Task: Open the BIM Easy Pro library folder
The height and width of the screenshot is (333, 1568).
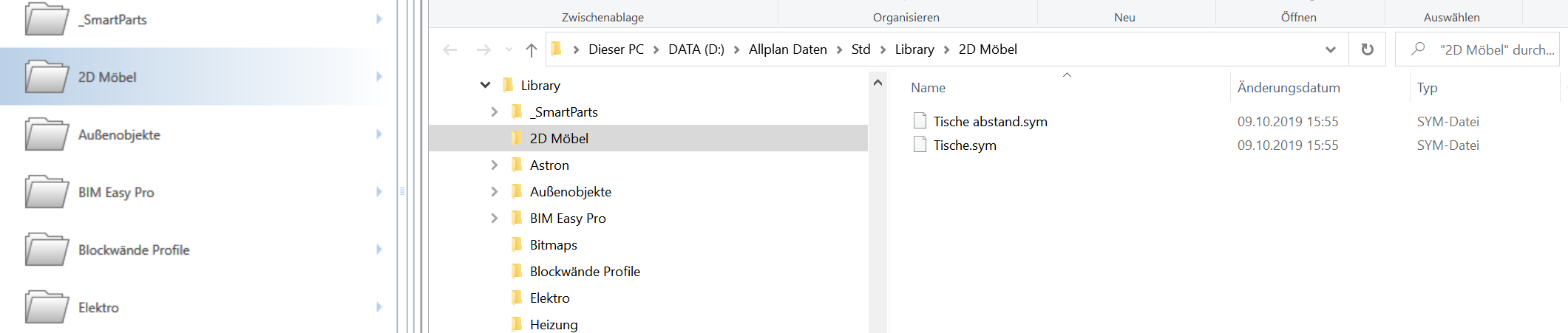Action: tap(116, 193)
